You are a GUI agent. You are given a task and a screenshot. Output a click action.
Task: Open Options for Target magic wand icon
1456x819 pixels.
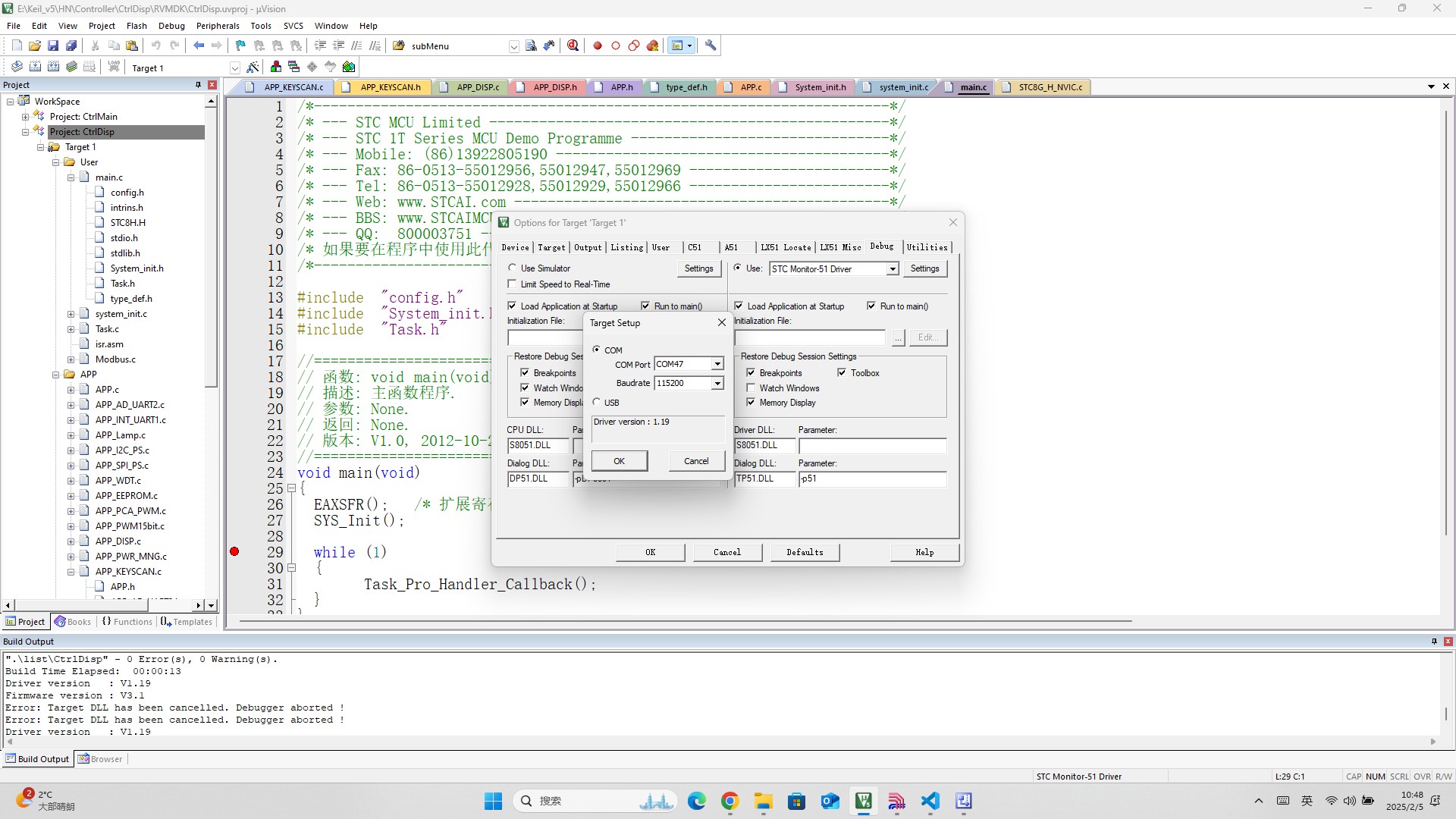(x=253, y=67)
